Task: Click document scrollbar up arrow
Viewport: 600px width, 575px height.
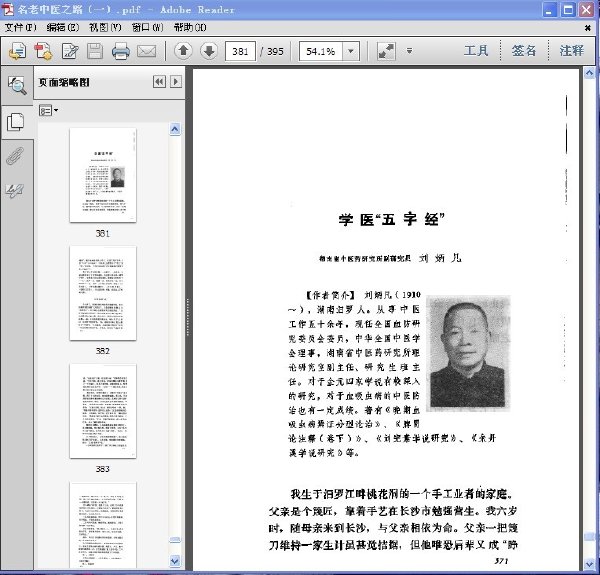Action: click(x=589, y=73)
